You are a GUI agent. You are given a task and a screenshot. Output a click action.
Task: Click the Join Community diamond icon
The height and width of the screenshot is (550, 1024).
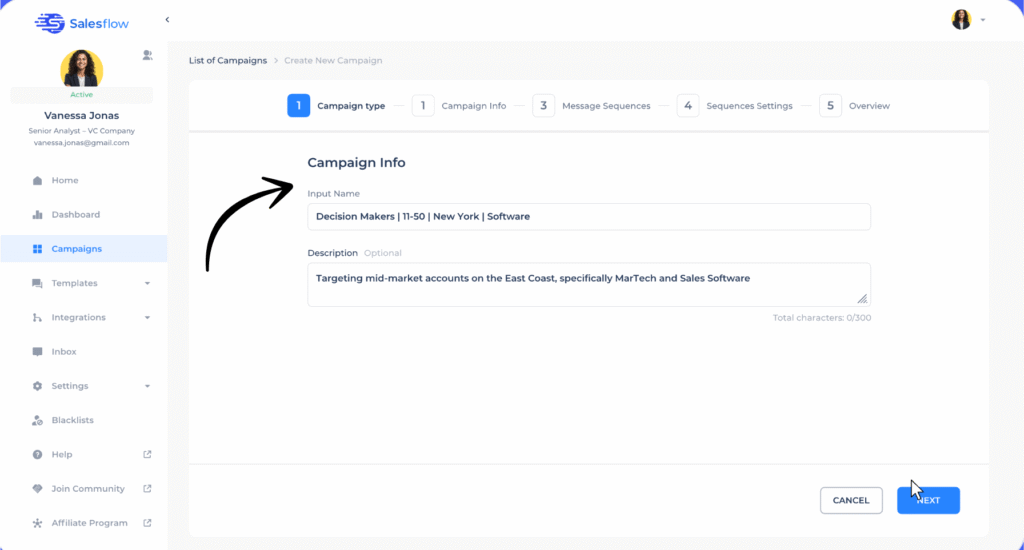[x=37, y=489]
